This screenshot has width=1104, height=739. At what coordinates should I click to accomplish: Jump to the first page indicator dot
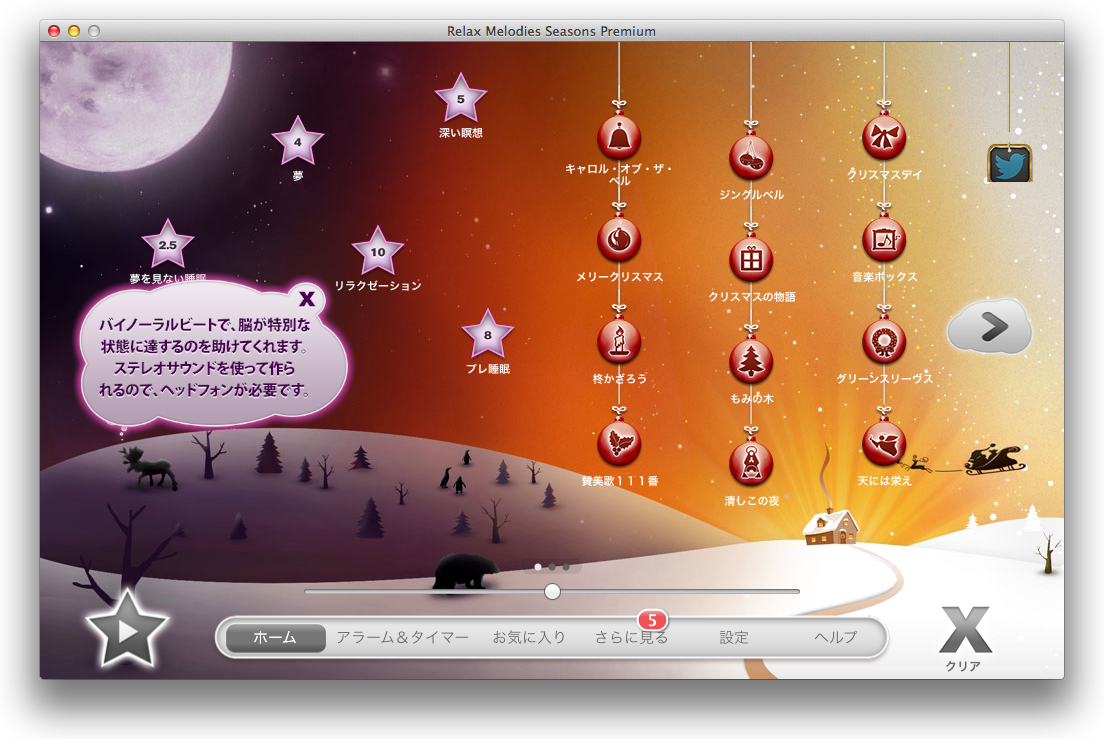tap(538, 567)
